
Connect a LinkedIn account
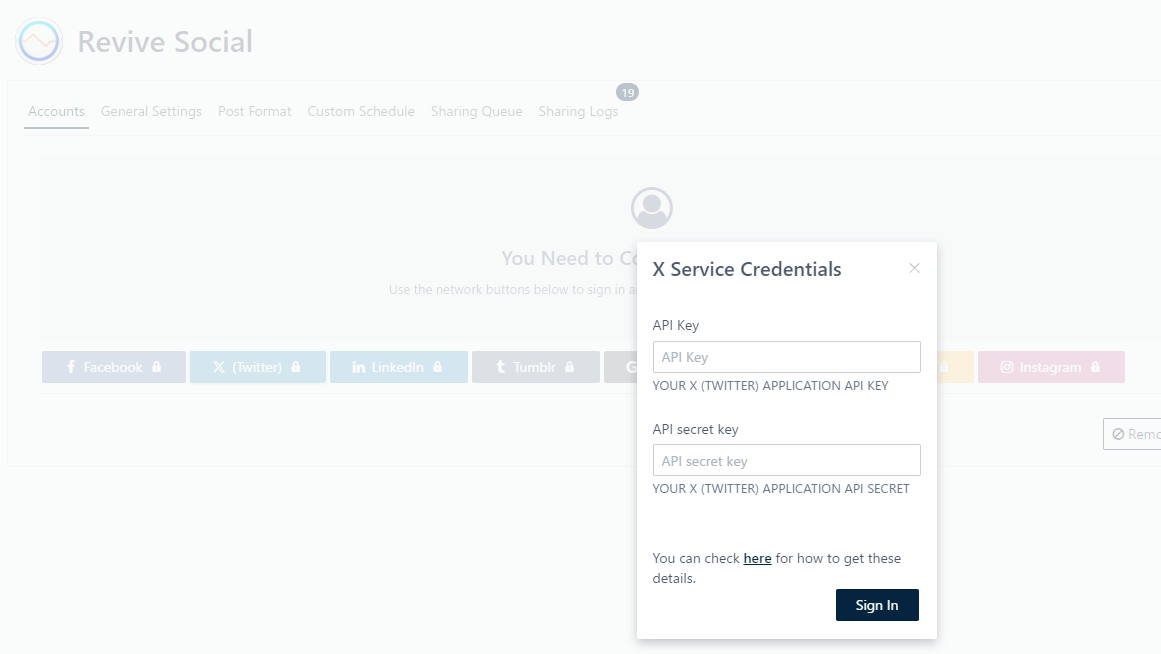[398, 367]
